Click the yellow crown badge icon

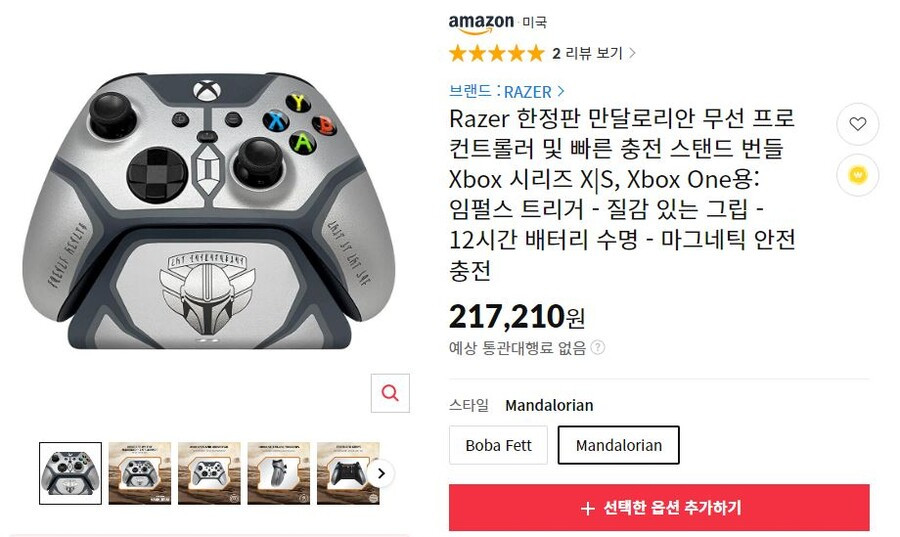coord(858,174)
